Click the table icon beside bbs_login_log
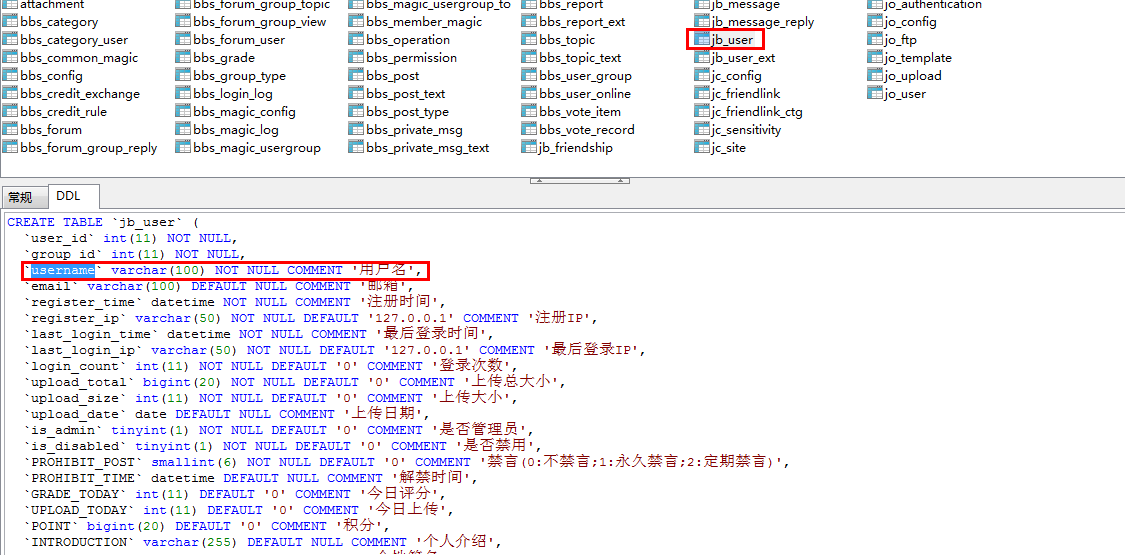Viewport: 1125px width, 555px height. tap(183, 94)
